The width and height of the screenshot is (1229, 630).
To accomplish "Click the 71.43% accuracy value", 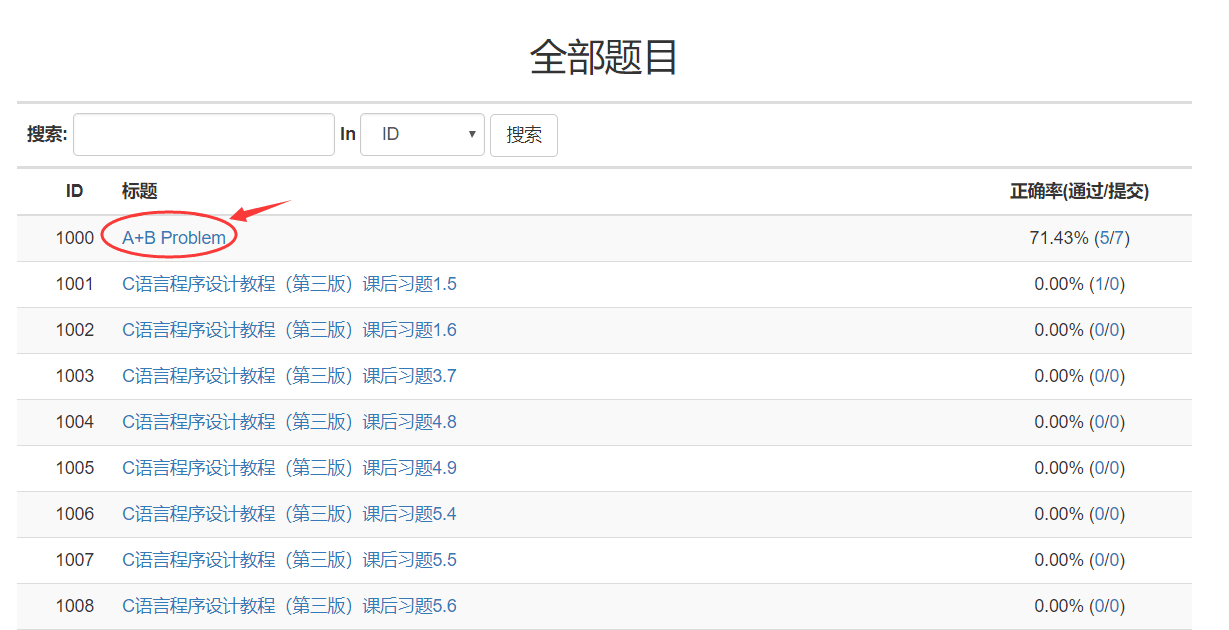I will tap(1059, 238).
